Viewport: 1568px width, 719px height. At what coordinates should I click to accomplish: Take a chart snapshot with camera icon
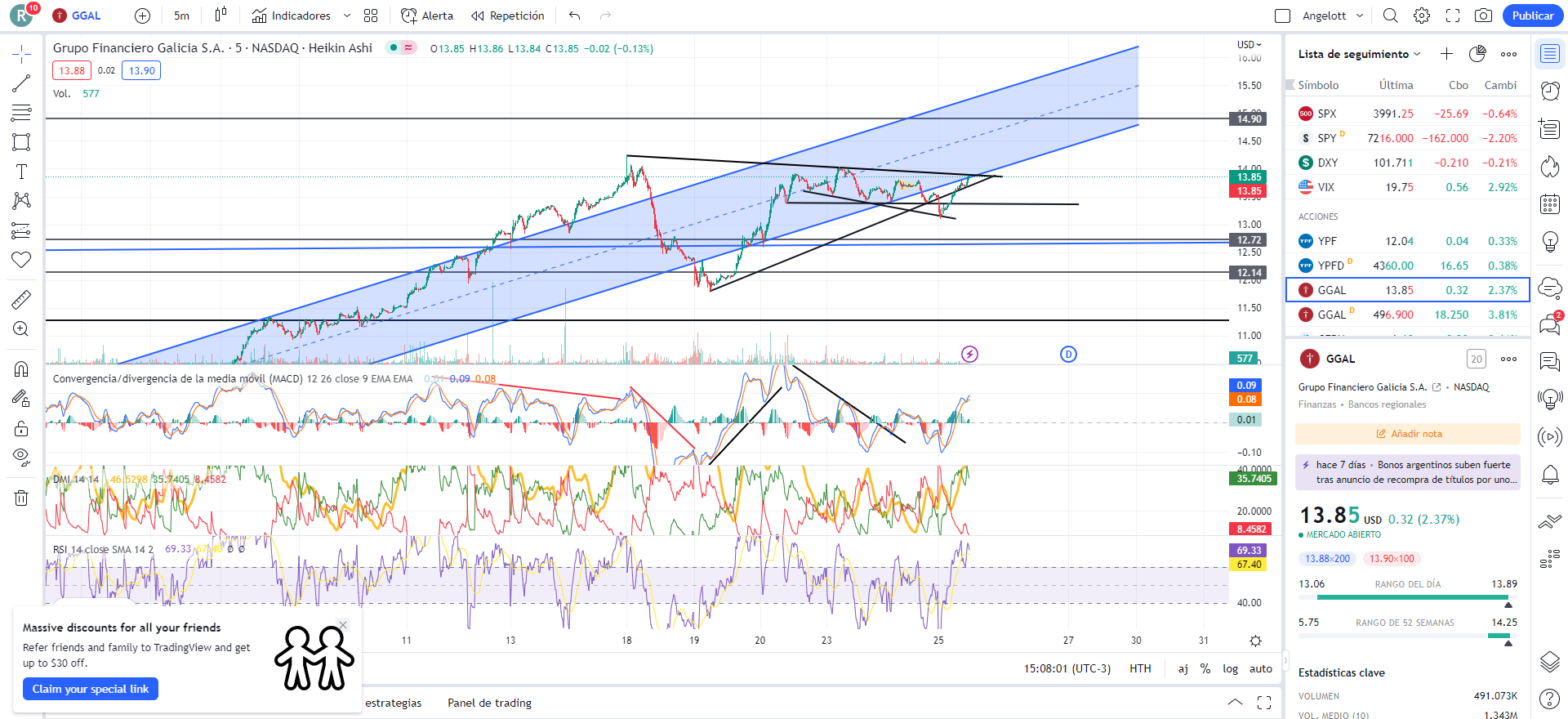(x=1483, y=16)
